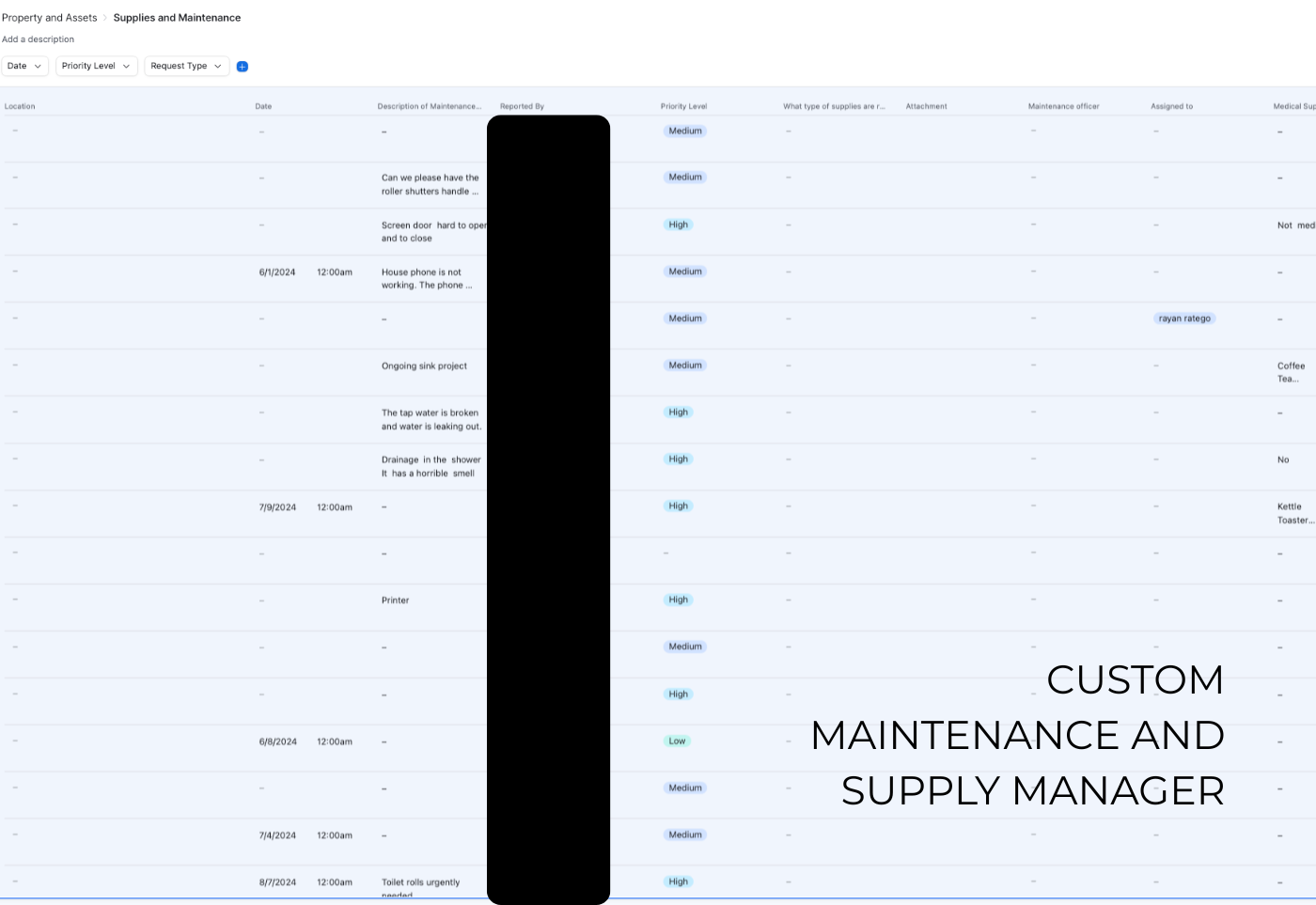
Task: Select the Low priority tag
Action: (677, 741)
